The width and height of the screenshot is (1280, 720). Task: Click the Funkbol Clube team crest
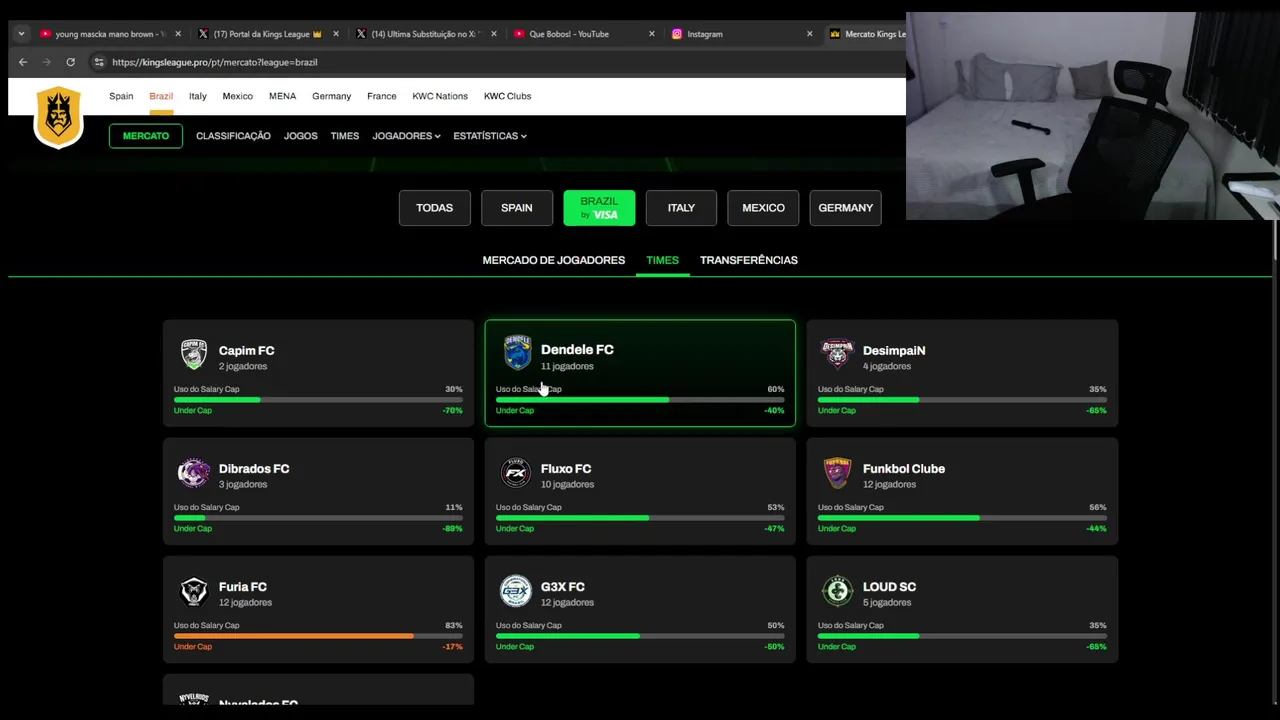(838, 473)
